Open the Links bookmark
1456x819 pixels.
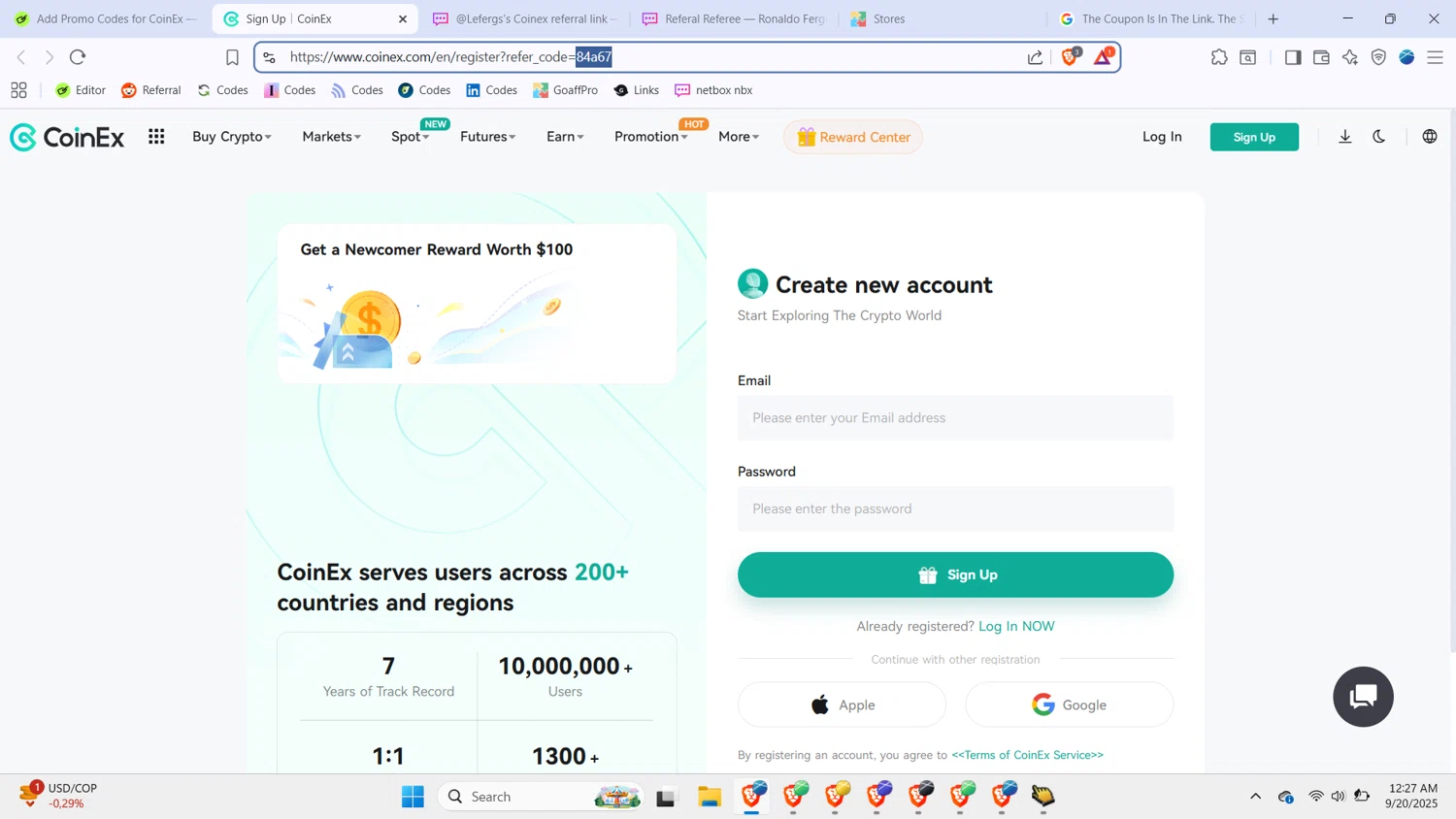(636, 90)
